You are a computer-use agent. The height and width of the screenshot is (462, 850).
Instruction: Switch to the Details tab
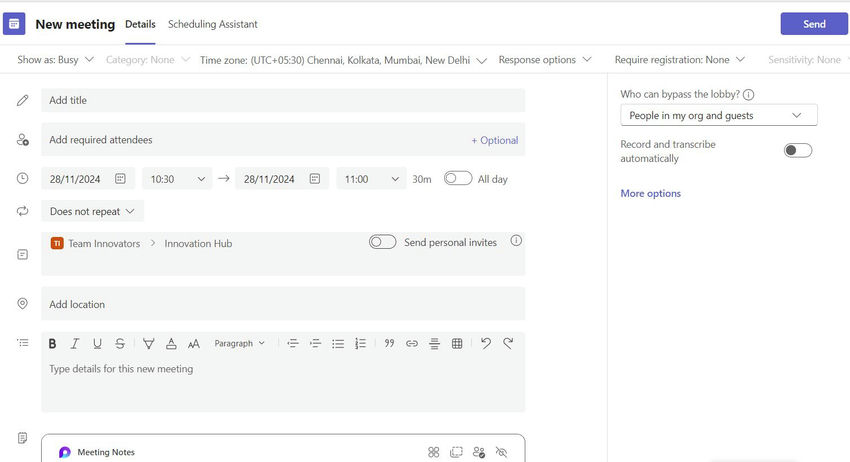tap(140, 24)
